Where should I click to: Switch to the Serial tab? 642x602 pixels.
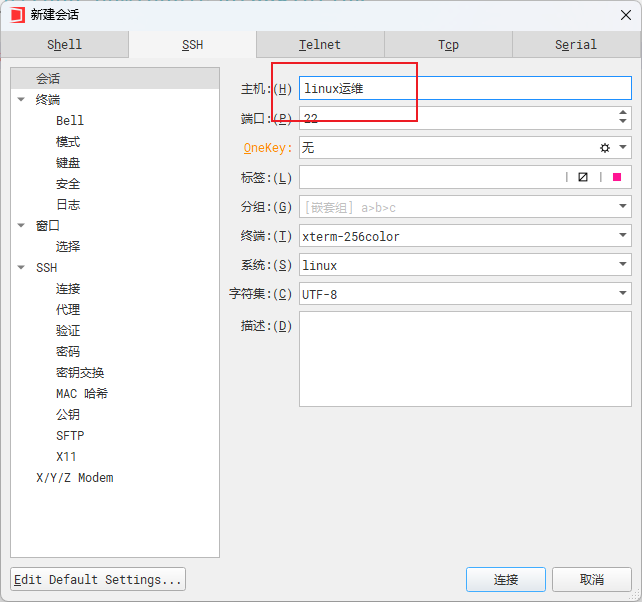click(x=576, y=45)
